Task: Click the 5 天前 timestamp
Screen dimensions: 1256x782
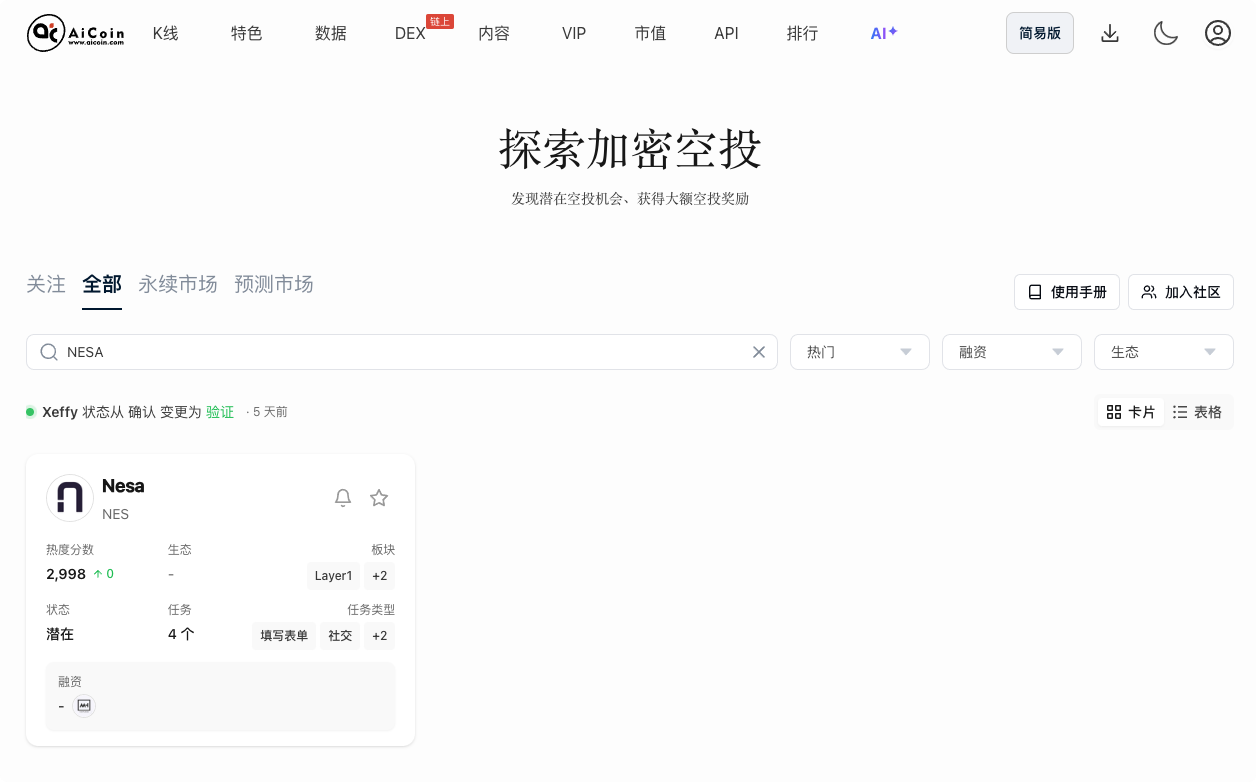Action: (270, 412)
